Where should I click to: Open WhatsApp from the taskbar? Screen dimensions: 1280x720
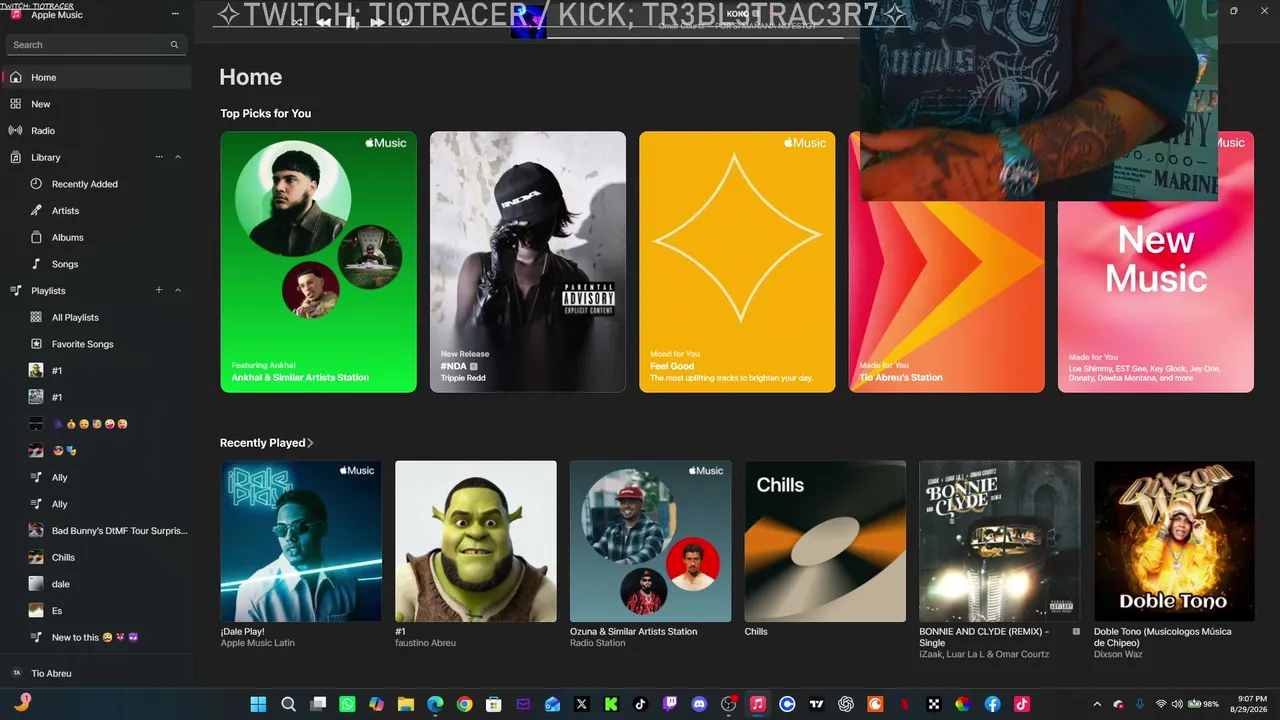(x=347, y=704)
